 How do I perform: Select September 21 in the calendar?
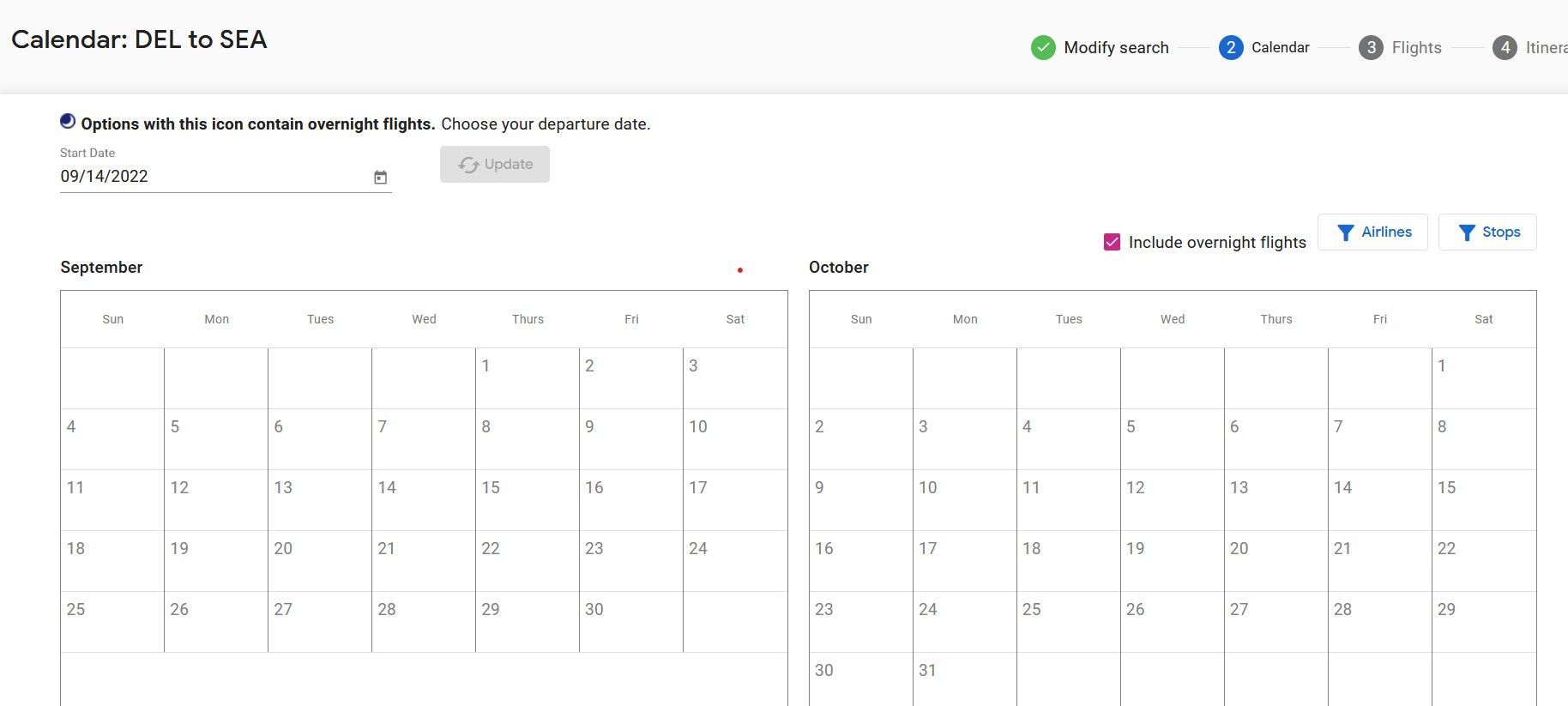(424, 561)
